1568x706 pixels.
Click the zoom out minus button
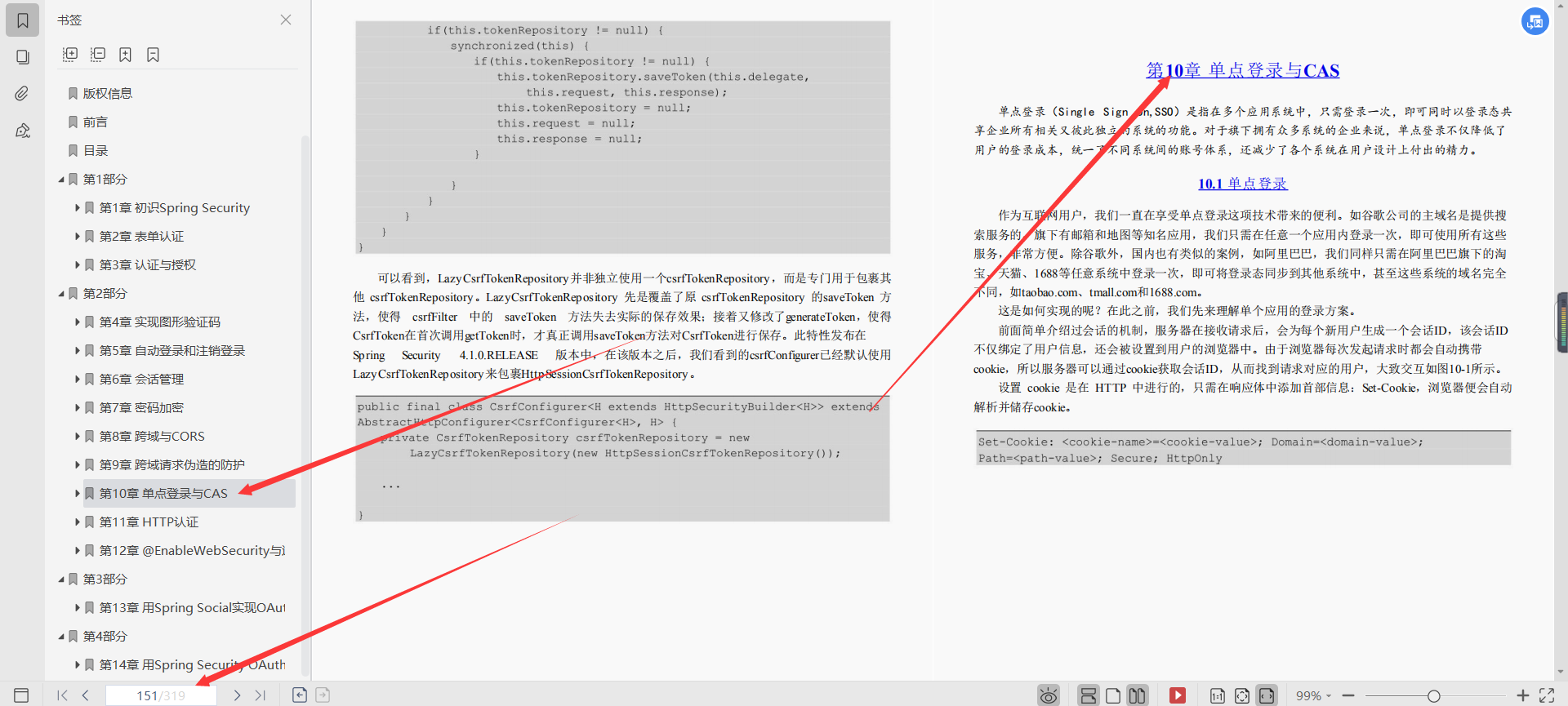coord(1348,695)
